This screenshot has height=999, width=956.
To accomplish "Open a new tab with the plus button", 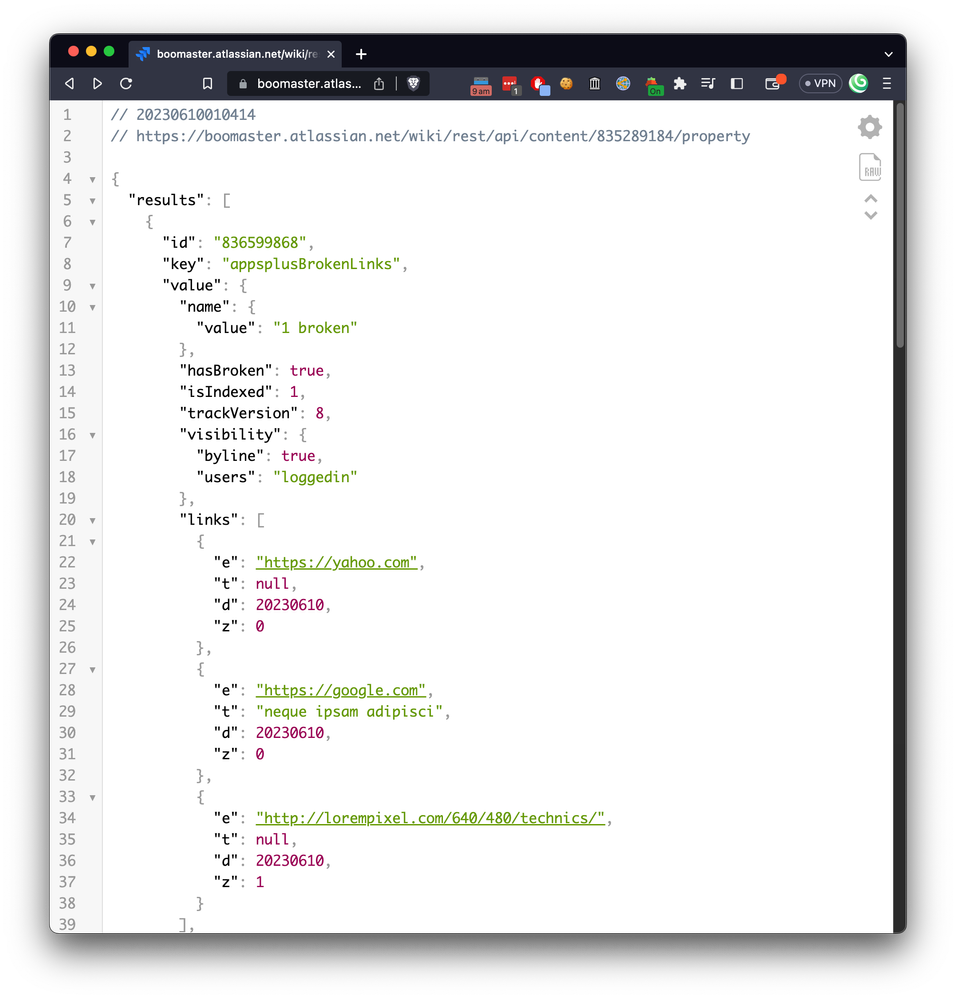I will [x=361, y=53].
